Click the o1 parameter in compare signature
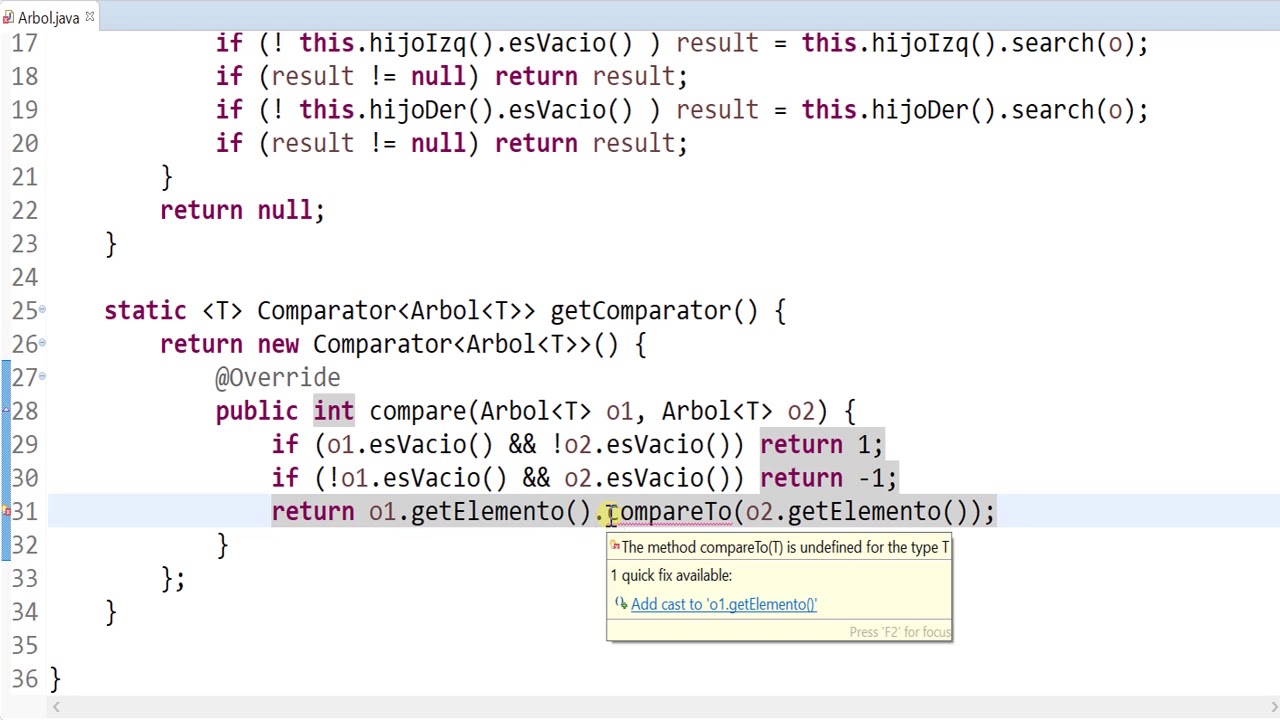 pos(619,412)
